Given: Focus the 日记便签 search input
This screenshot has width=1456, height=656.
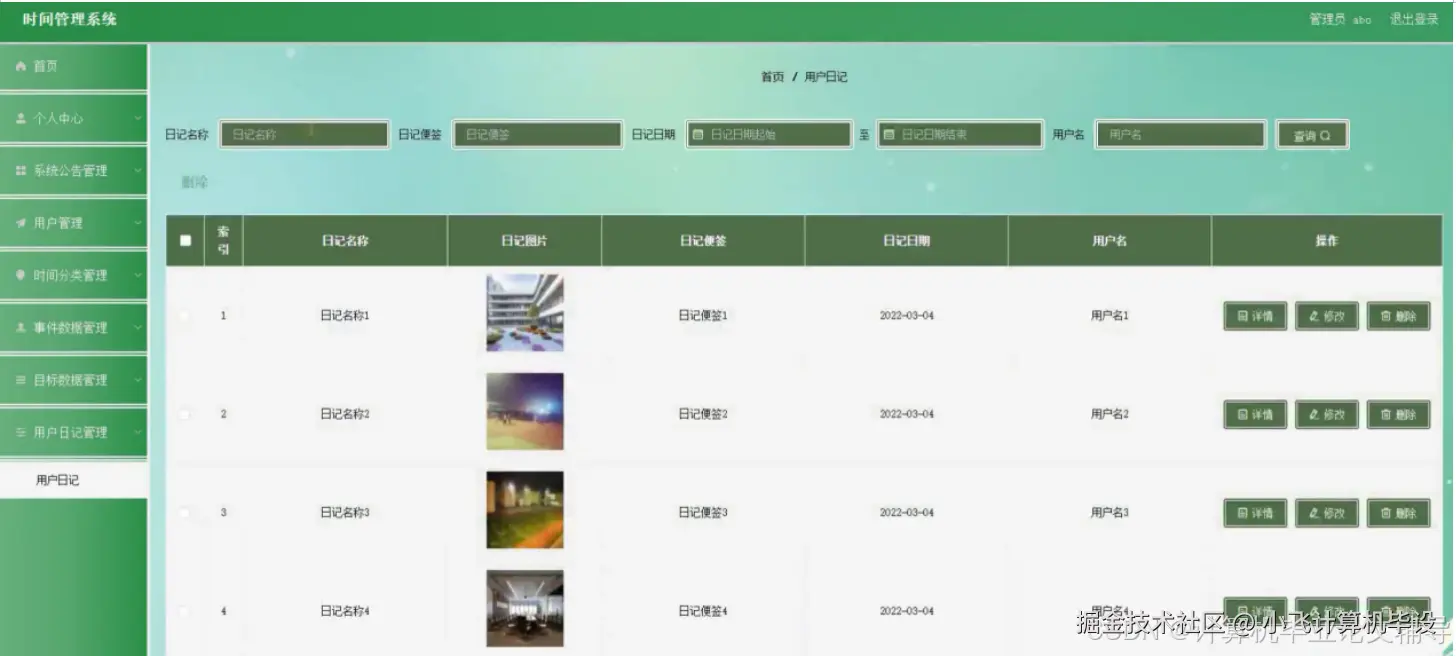Looking at the screenshot, I should pos(537,134).
